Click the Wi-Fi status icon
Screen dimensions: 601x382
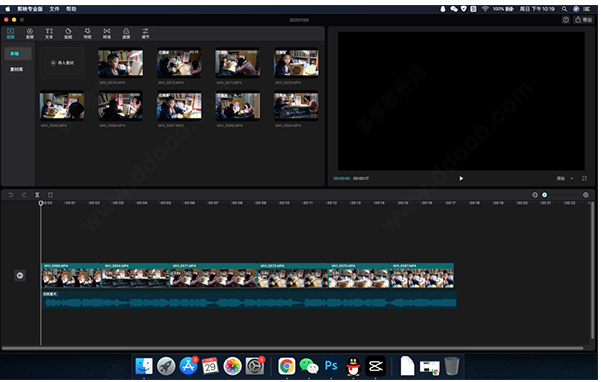(x=485, y=9)
